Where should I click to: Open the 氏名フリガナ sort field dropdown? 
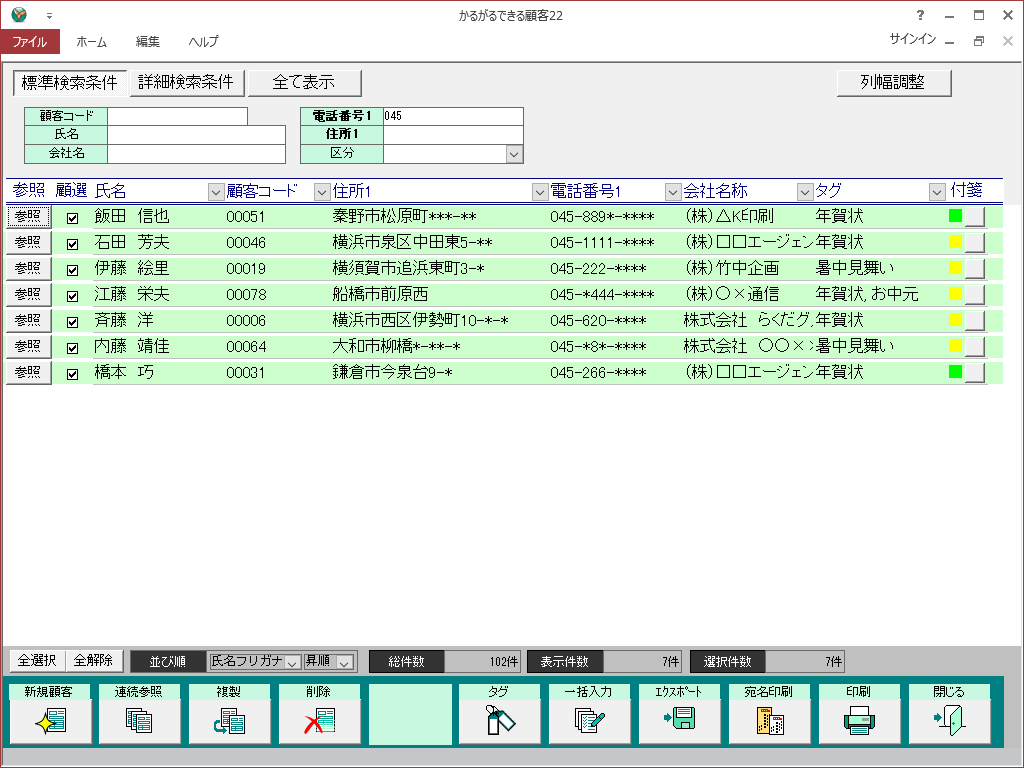click(293, 662)
